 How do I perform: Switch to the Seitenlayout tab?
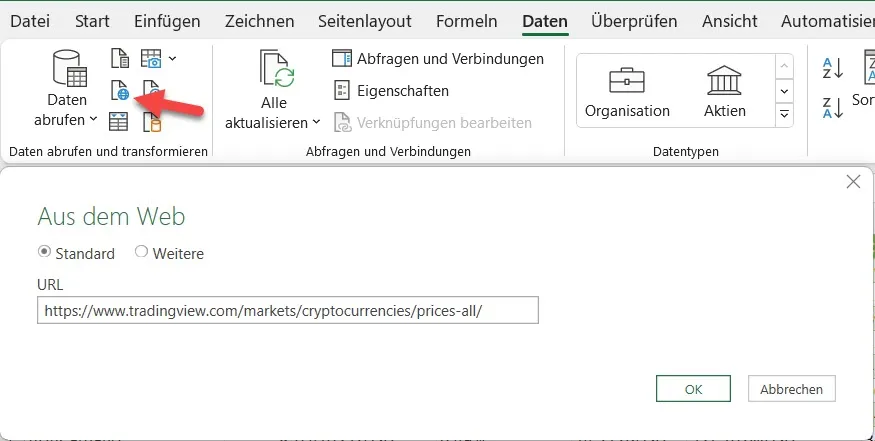[x=365, y=21]
